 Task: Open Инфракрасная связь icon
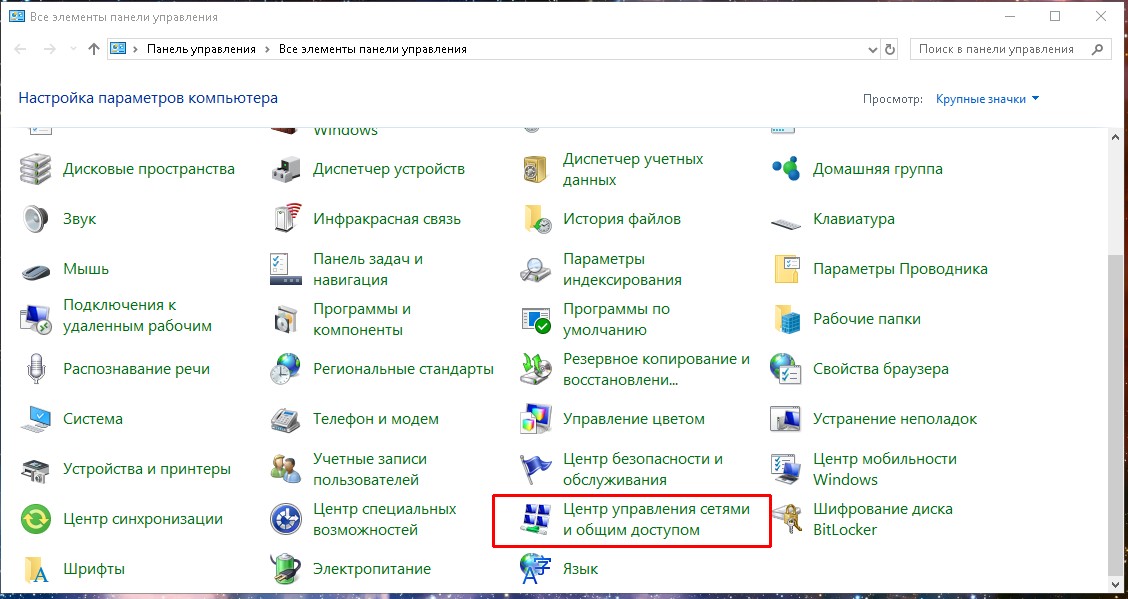pos(286,219)
